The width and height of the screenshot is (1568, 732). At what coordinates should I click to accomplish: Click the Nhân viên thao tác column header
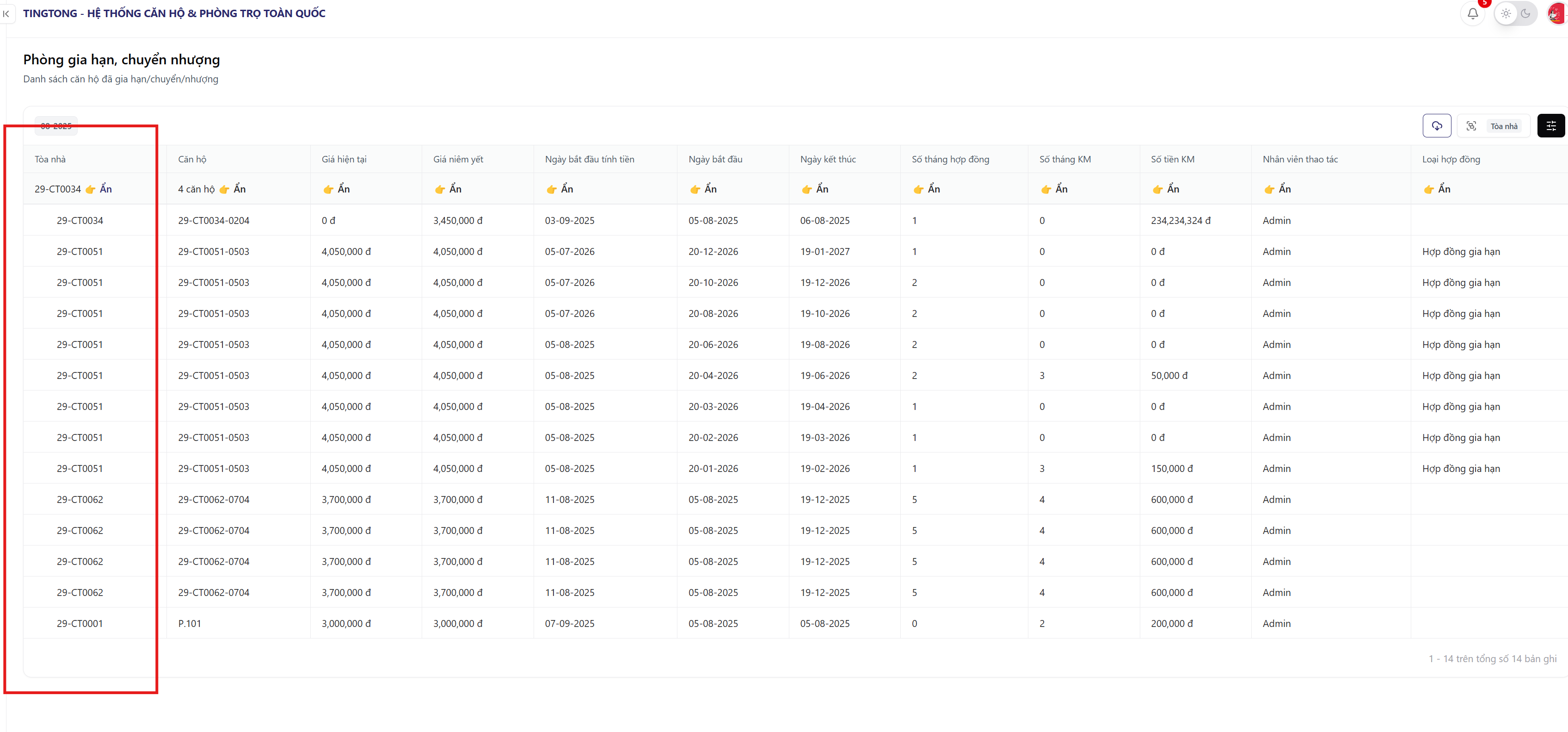pos(1299,160)
